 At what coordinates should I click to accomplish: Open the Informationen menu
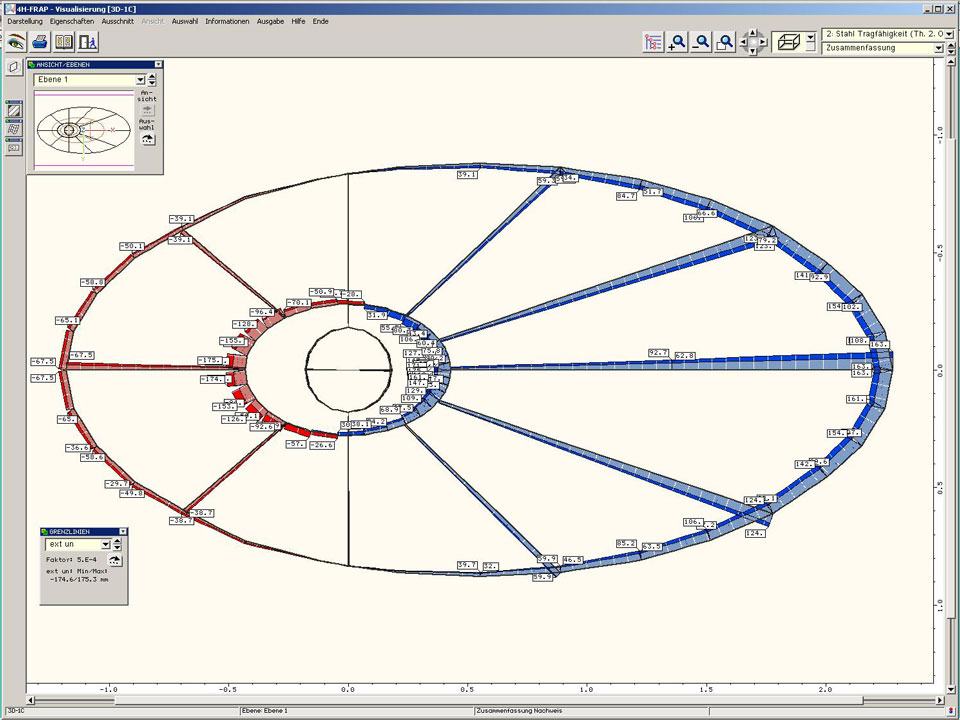coord(227,21)
